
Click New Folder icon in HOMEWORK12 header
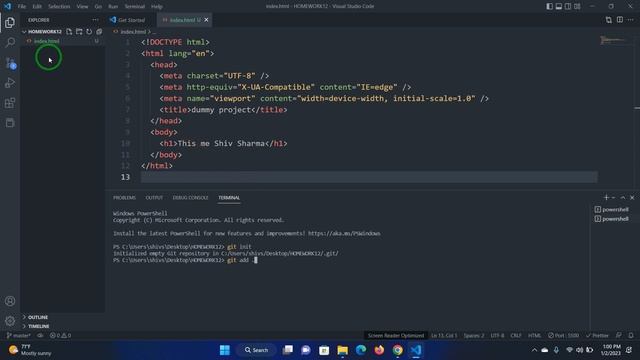pyautogui.click(x=79, y=31)
